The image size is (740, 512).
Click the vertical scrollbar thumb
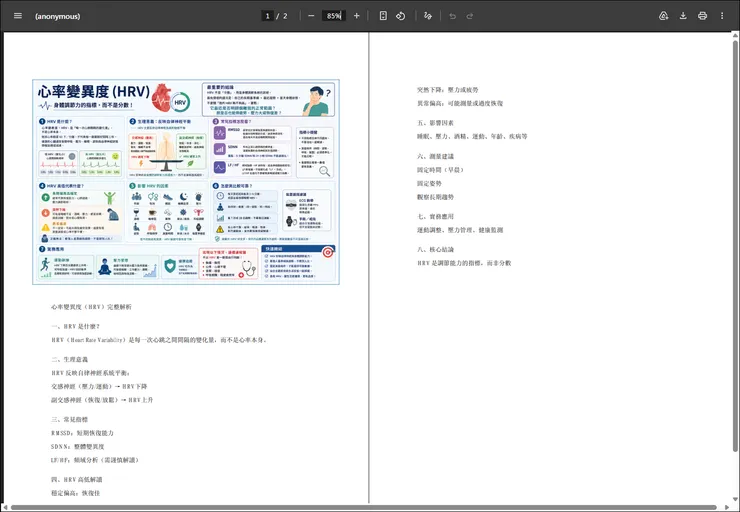pos(735,245)
